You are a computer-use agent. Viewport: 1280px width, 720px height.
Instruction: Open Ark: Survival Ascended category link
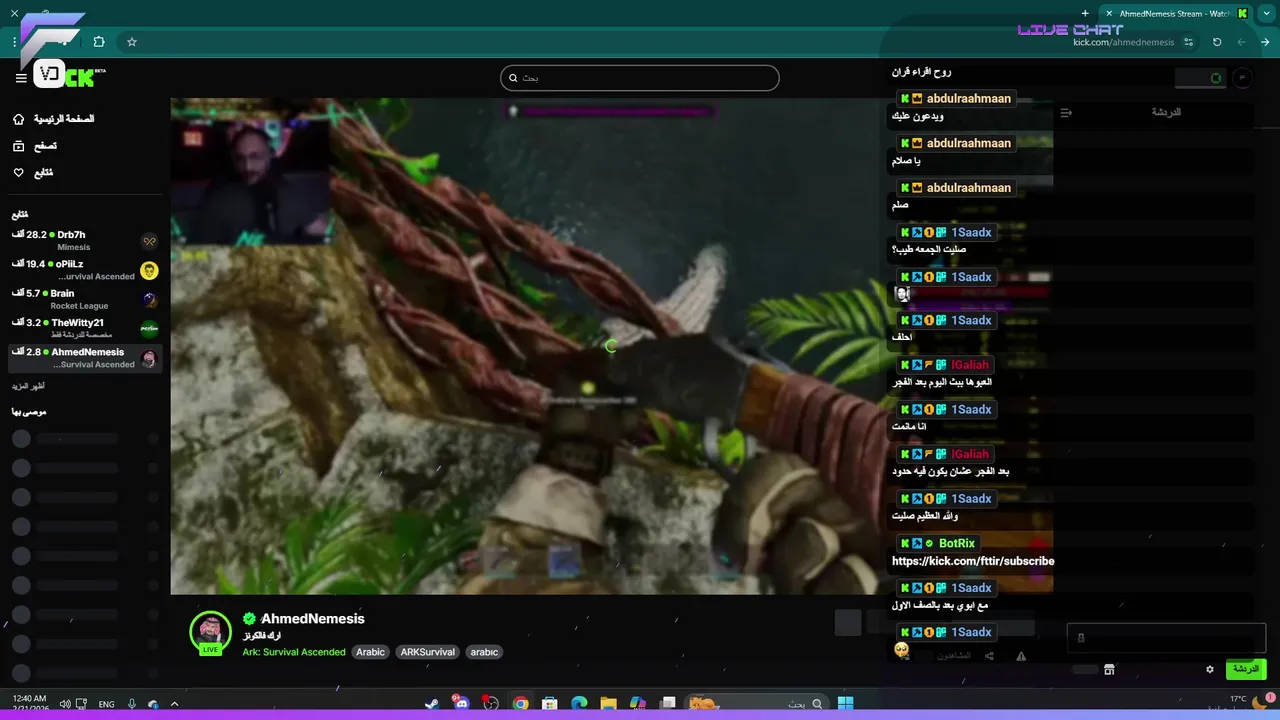click(x=294, y=652)
